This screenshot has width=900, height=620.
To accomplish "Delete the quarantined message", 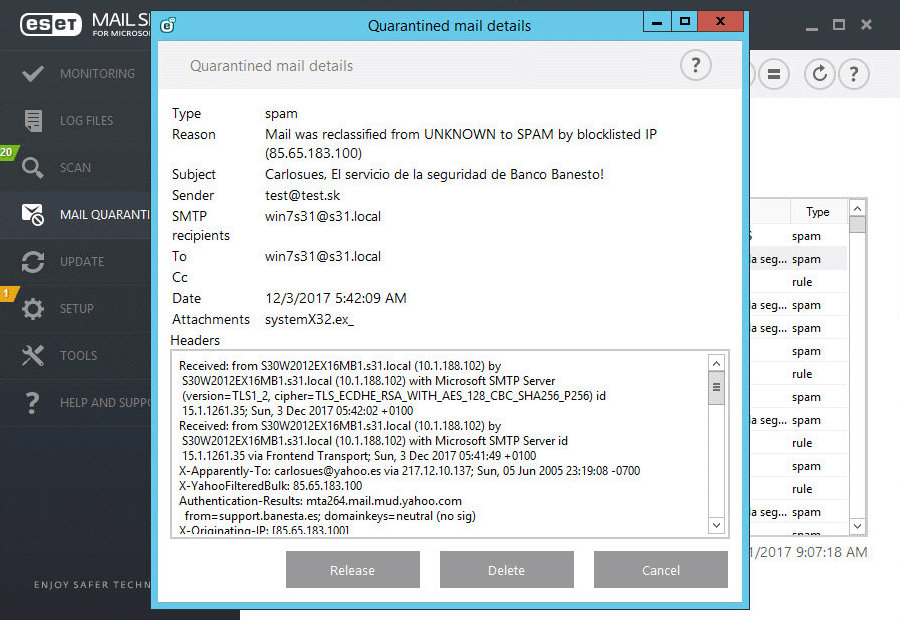I will (x=506, y=569).
